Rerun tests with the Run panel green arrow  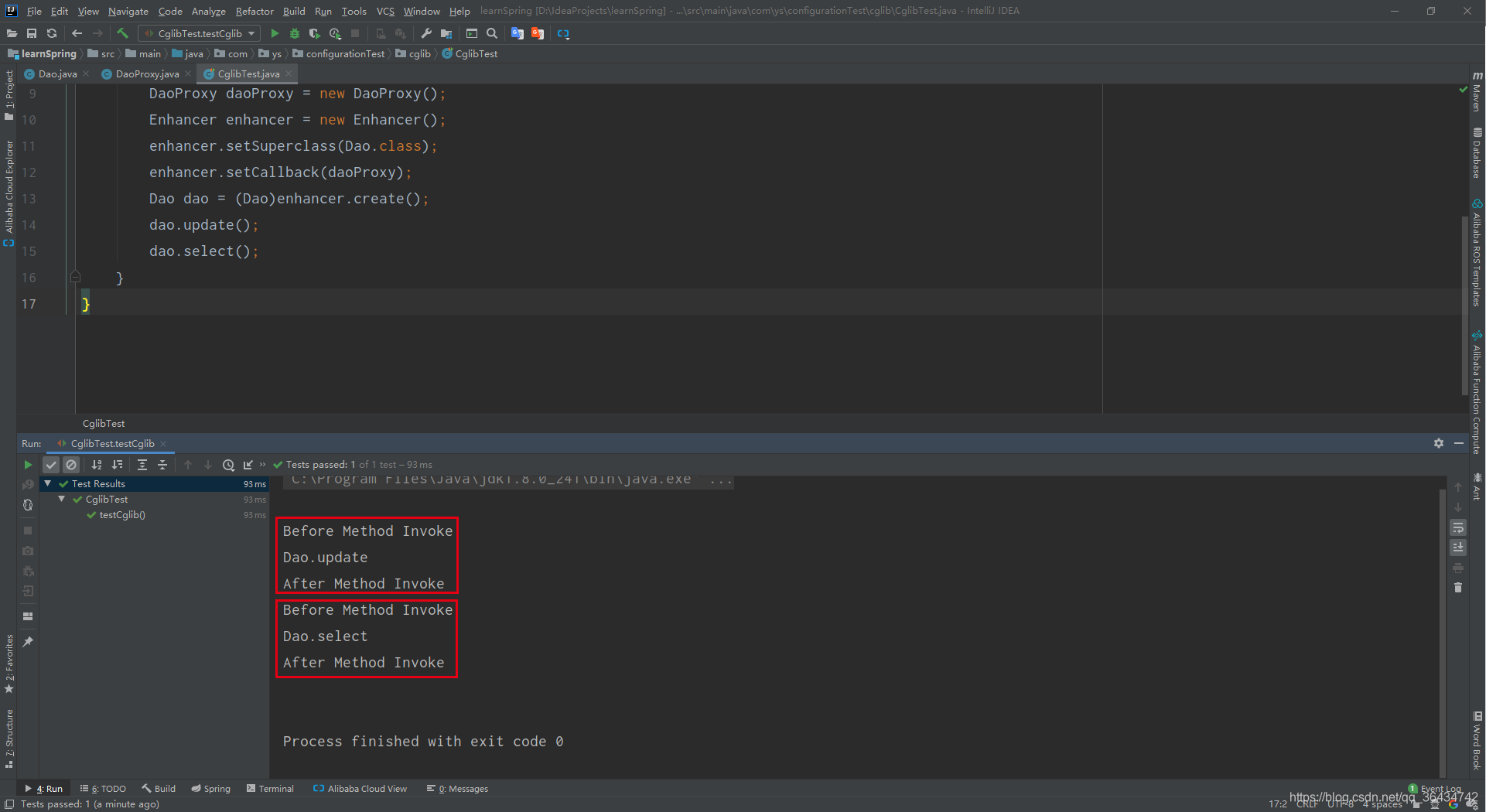coord(28,465)
